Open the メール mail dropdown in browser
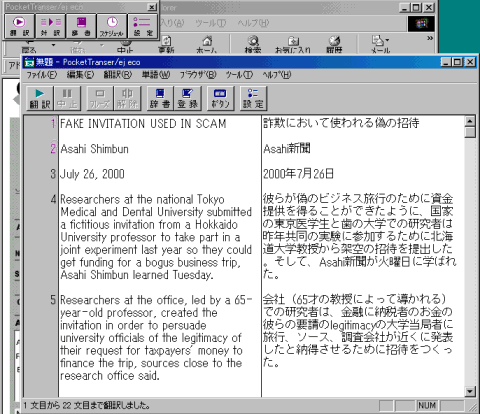Image resolution: width=480 pixels, height=414 pixels. 381,44
